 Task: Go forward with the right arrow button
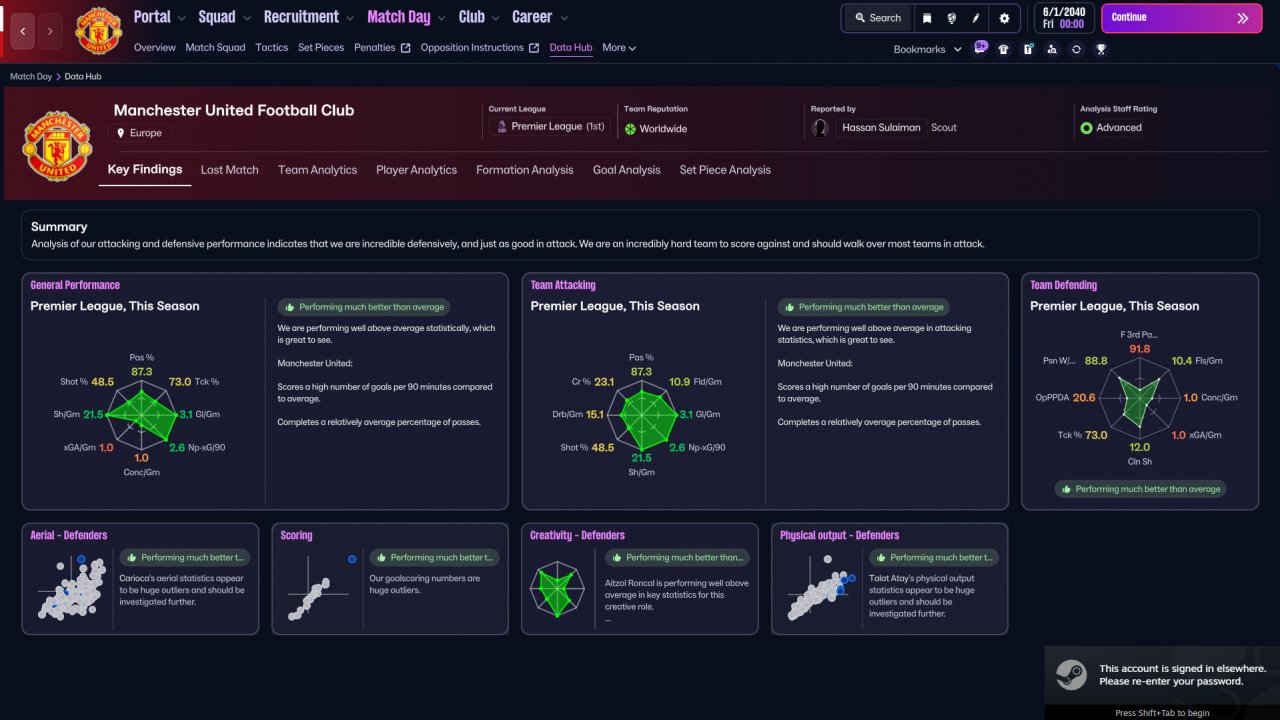50,32
